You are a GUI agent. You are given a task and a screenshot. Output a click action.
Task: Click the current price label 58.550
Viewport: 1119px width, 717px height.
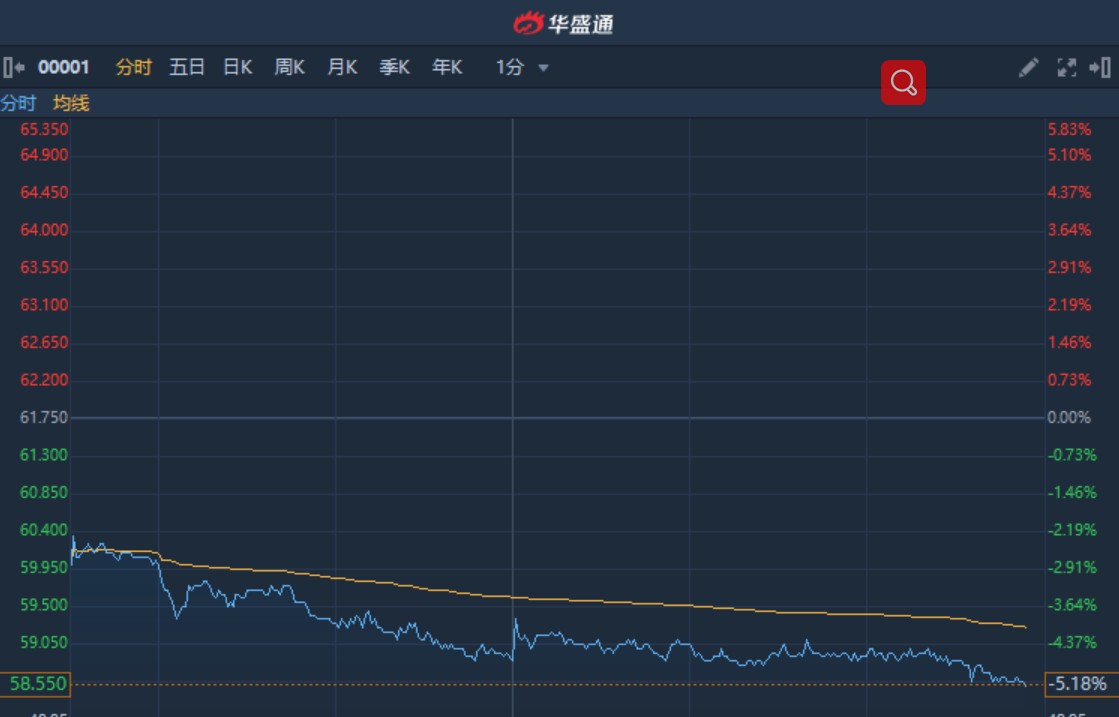(x=36, y=684)
